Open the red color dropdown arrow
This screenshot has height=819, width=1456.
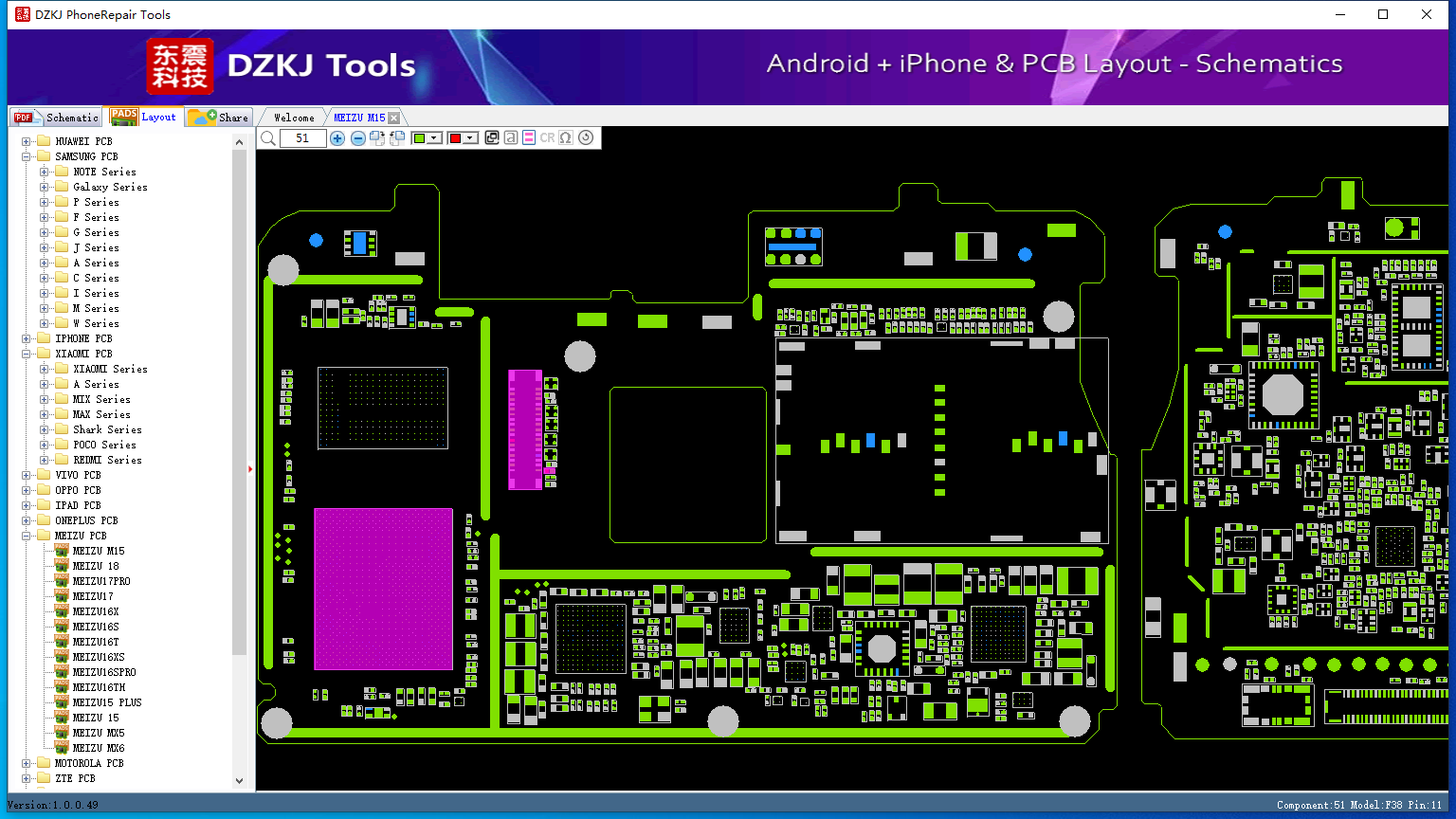pyautogui.click(x=471, y=138)
